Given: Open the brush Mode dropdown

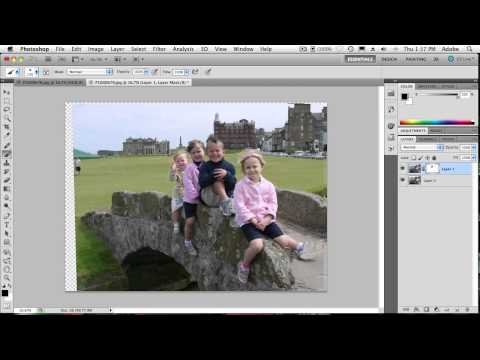Looking at the screenshot, I should (x=90, y=72).
